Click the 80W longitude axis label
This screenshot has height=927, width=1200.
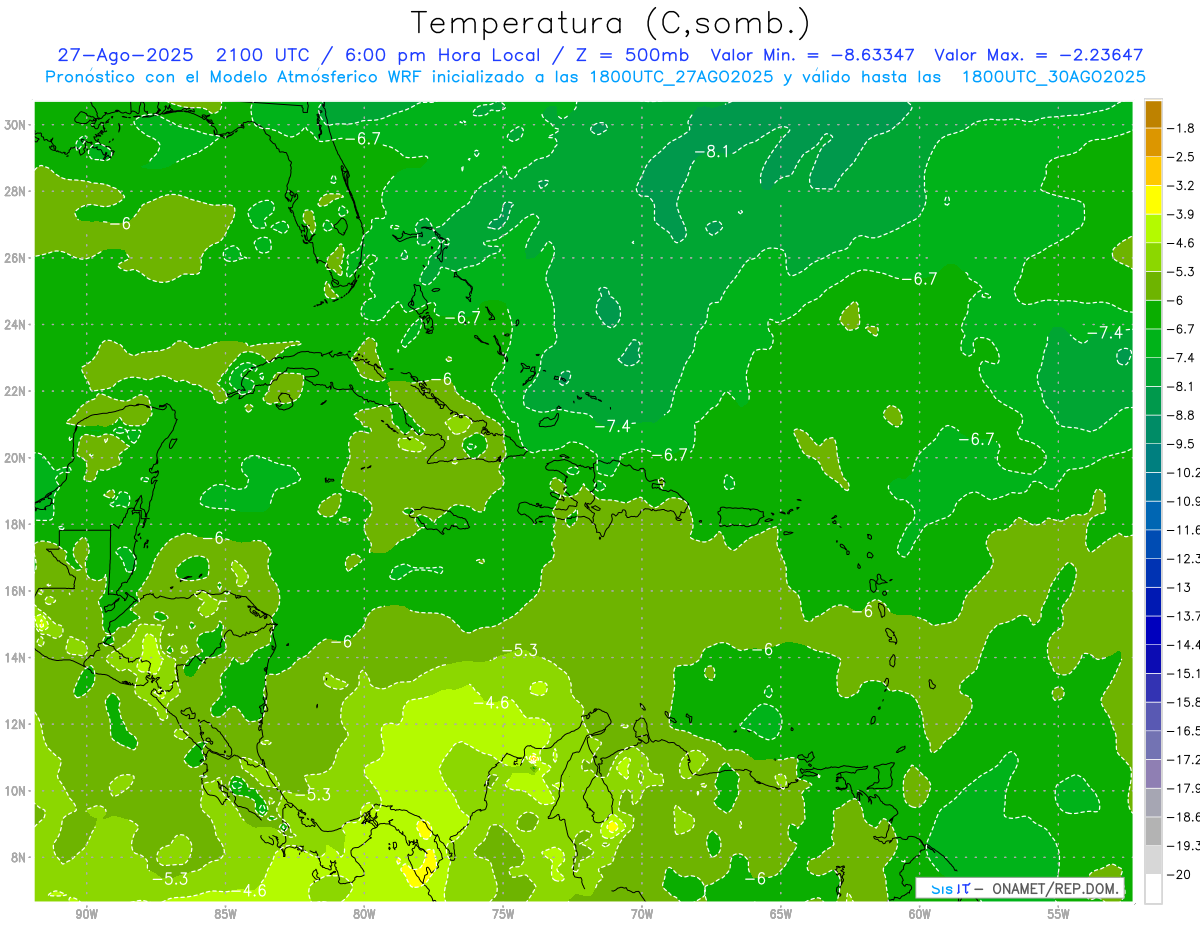[x=364, y=914]
